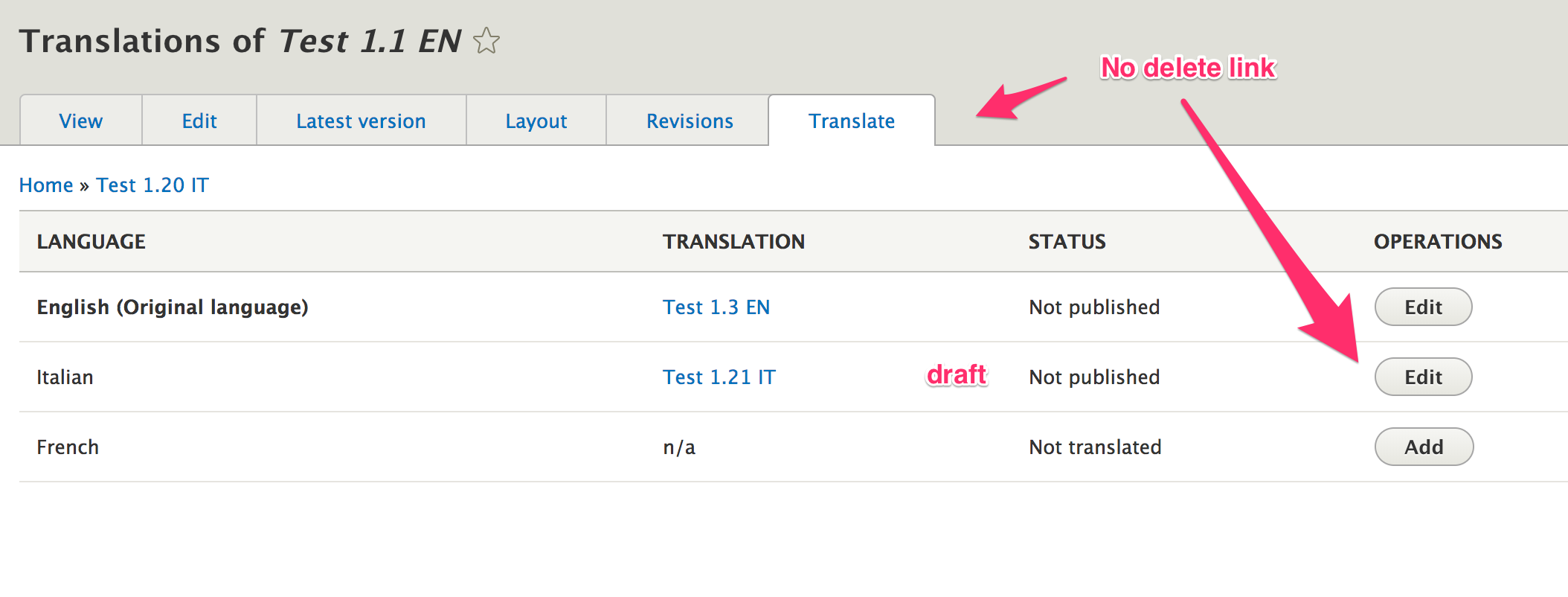Open the Edit tab
This screenshot has height=597, width=1568.
point(199,121)
